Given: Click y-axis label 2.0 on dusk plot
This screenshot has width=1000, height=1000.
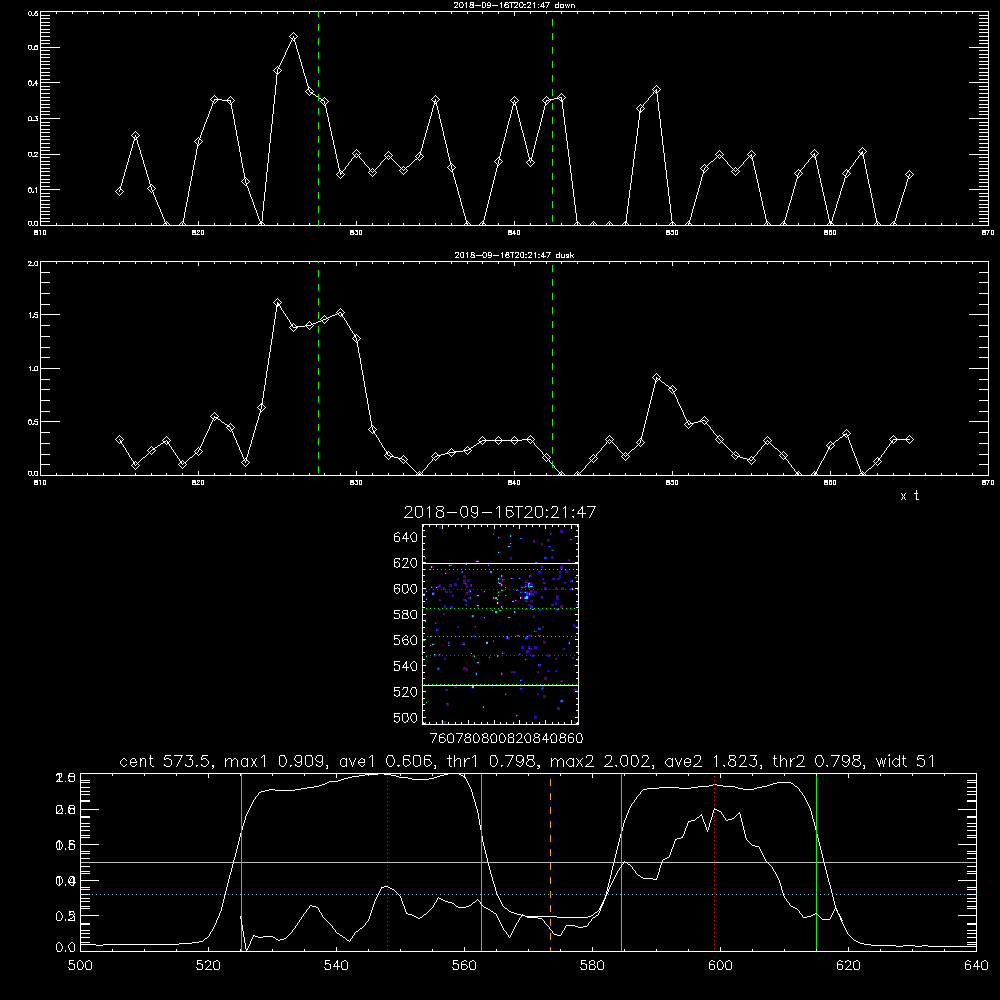Looking at the screenshot, I should point(34,263).
